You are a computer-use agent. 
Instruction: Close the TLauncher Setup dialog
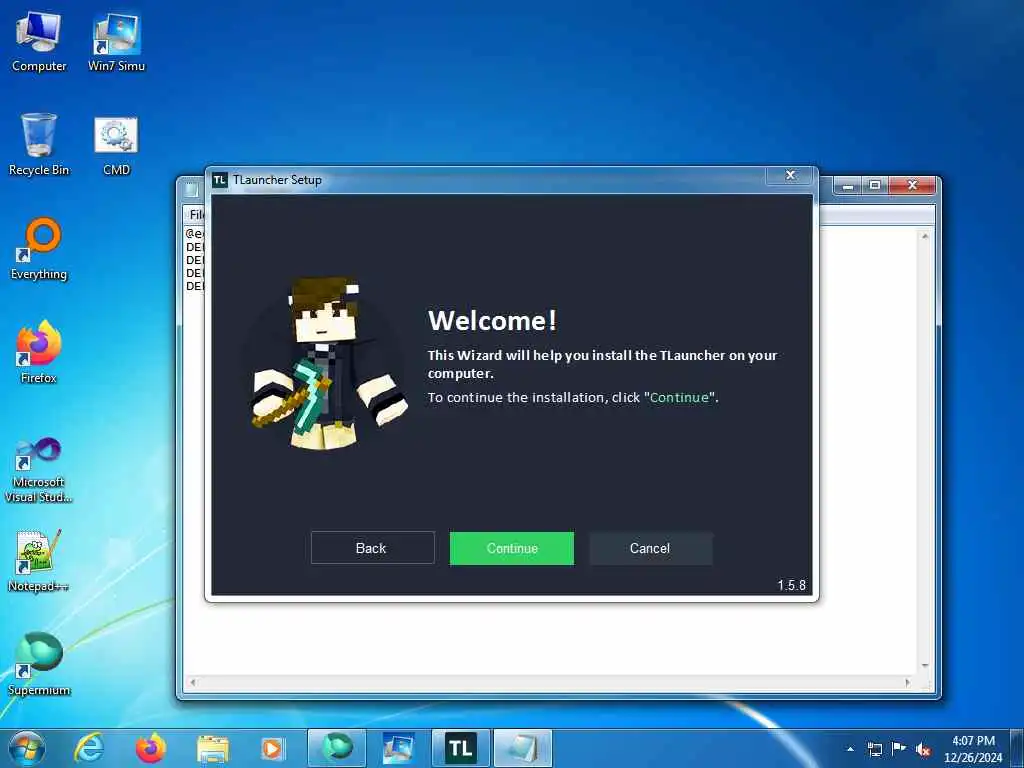click(x=790, y=176)
